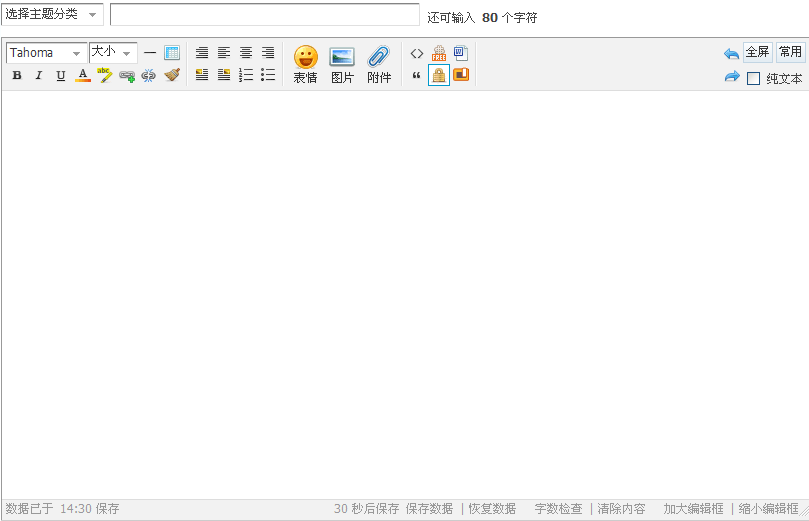Enable the 纯文本 plain text checkbox
Screen dimensions: 809x521
point(754,78)
